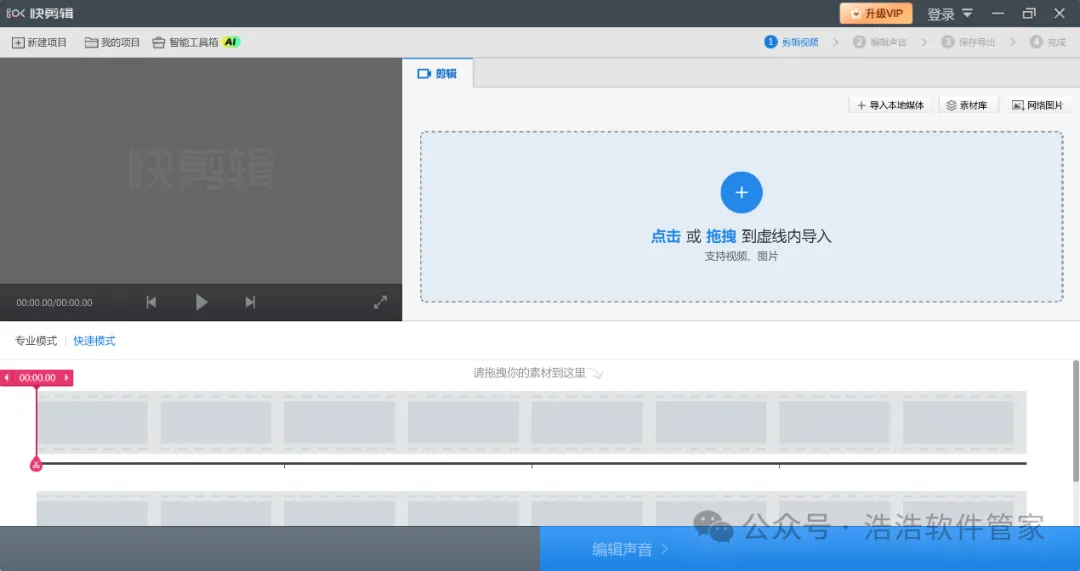Click the blue 点击 link text
This screenshot has height=571, width=1080.
[665, 236]
